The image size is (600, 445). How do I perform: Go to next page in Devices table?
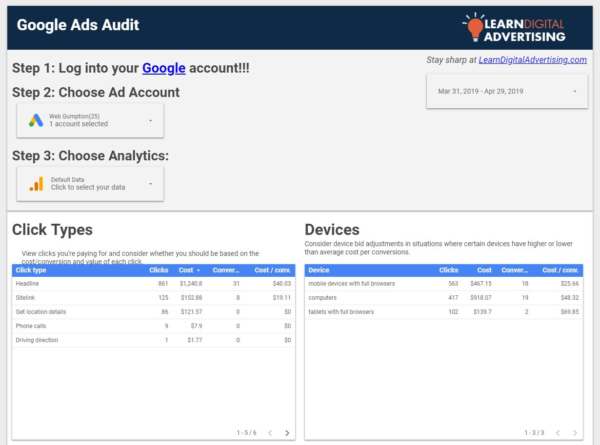tap(575, 433)
